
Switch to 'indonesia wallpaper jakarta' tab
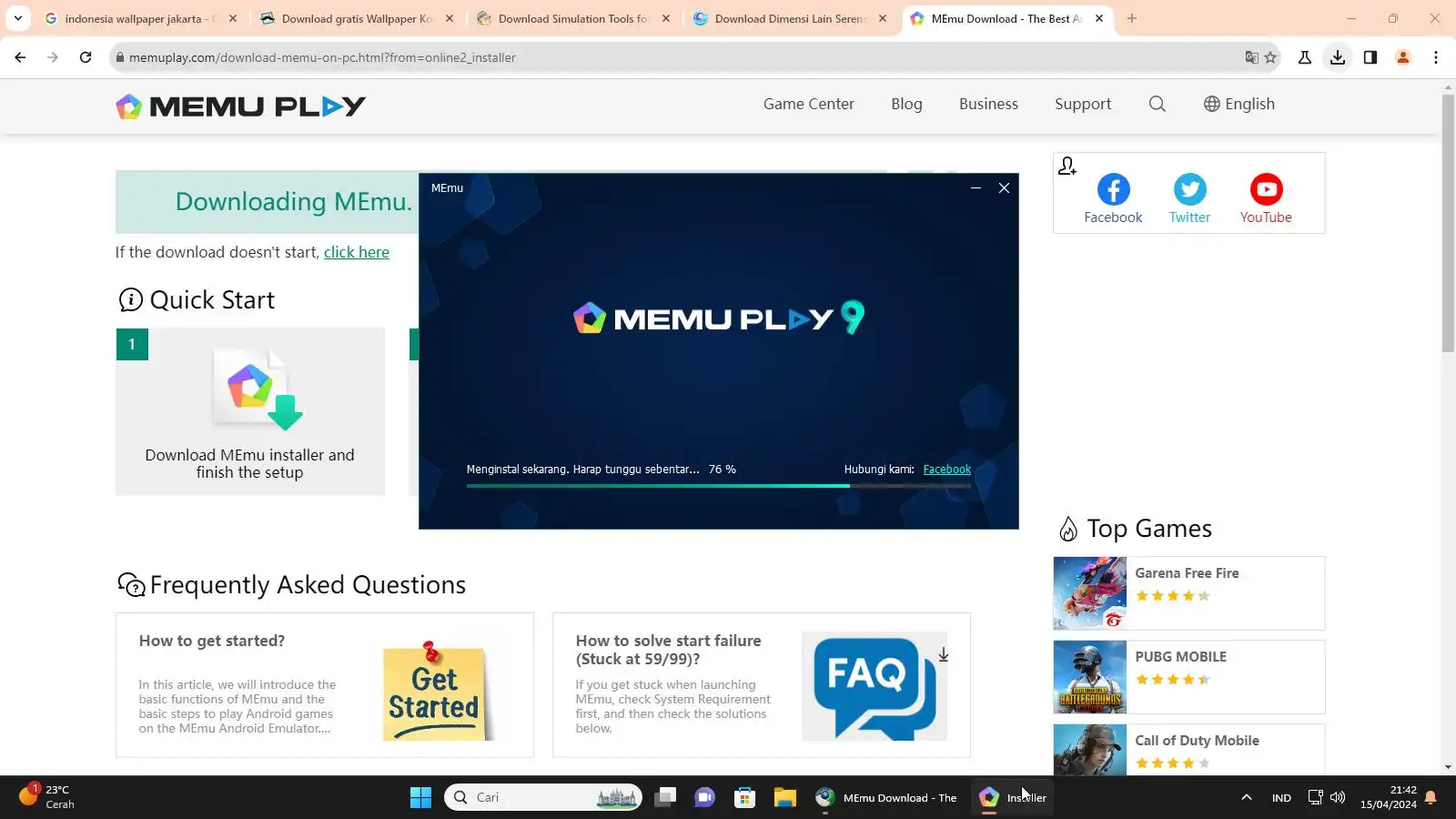click(141, 18)
